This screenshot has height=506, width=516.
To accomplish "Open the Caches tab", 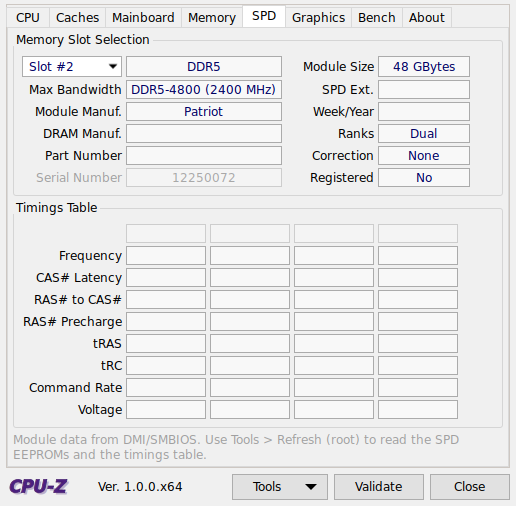I will tap(77, 18).
